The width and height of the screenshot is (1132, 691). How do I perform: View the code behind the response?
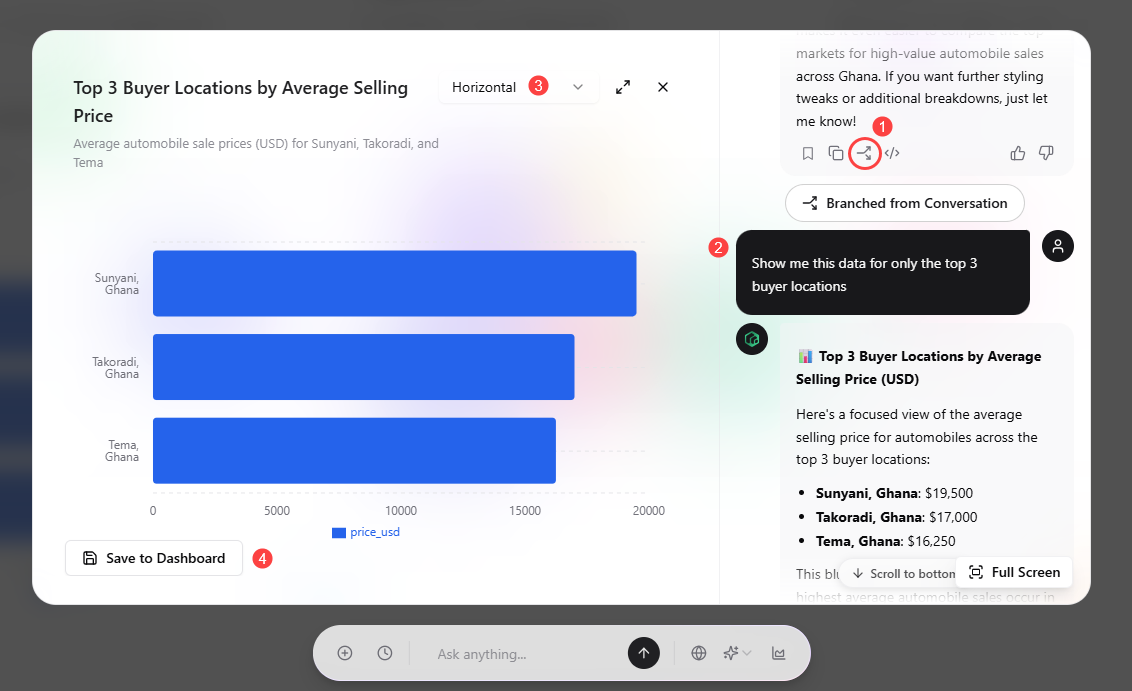[x=892, y=152]
